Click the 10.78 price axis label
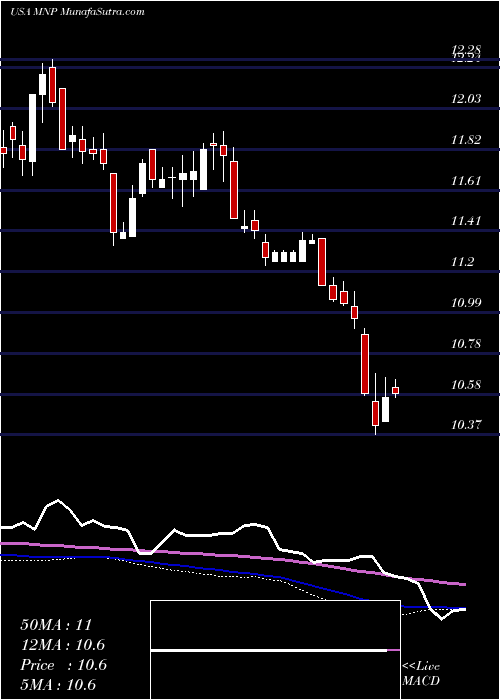The width and height of the screenshot is (500, 700). [x=466, y=344]
